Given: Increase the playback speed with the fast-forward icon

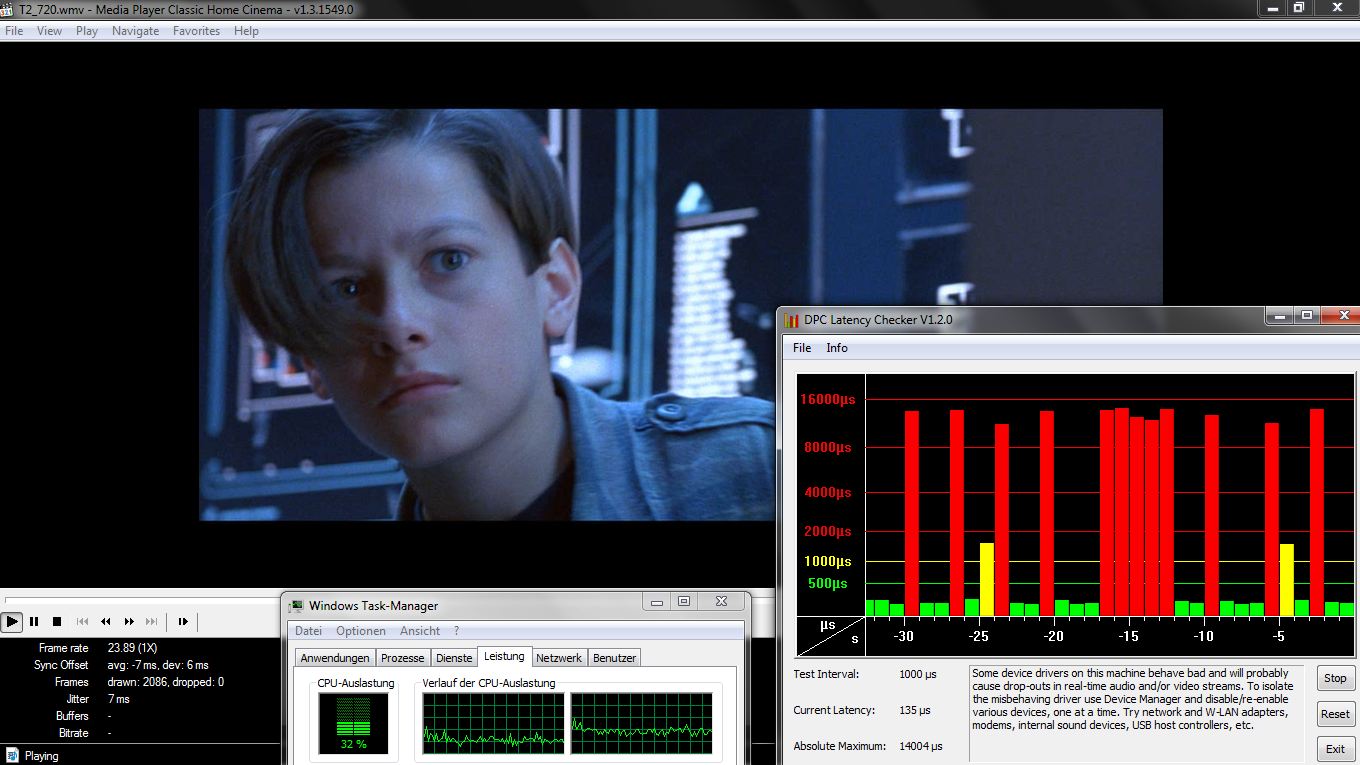Looking at the screenshot, I should [x=129, y=621].
